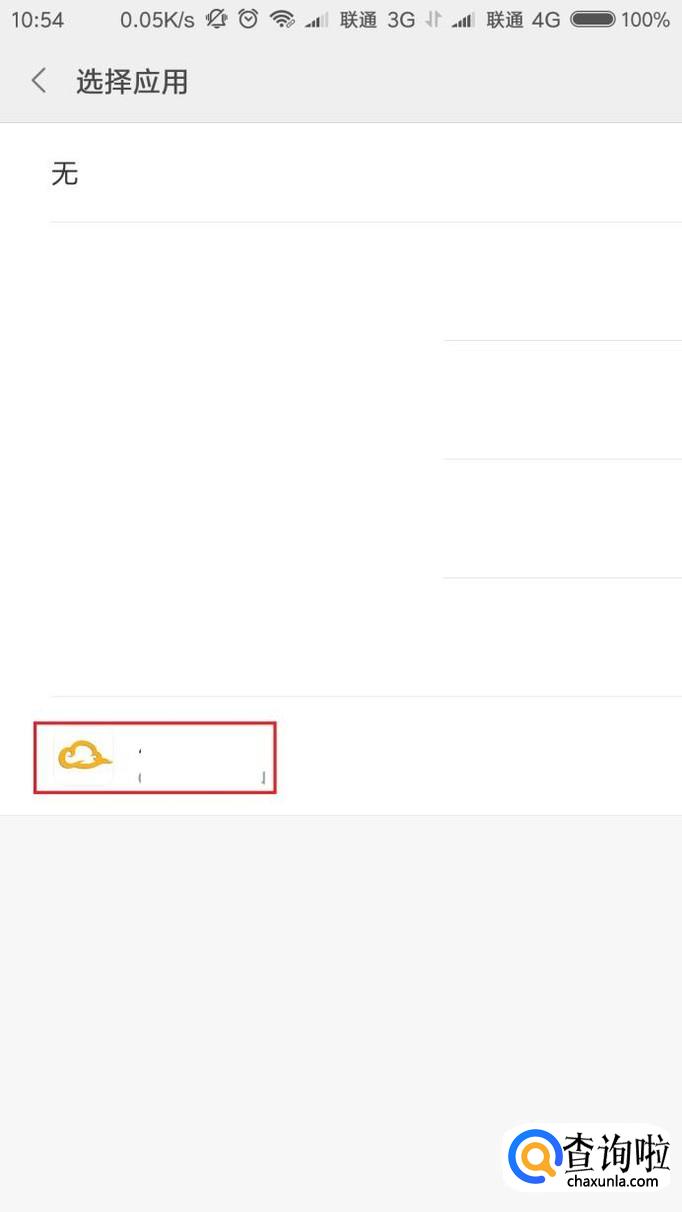Tap the Wi-Fi signal status icon
This screenshot has width=682, height=1212.
click(283, 19)
